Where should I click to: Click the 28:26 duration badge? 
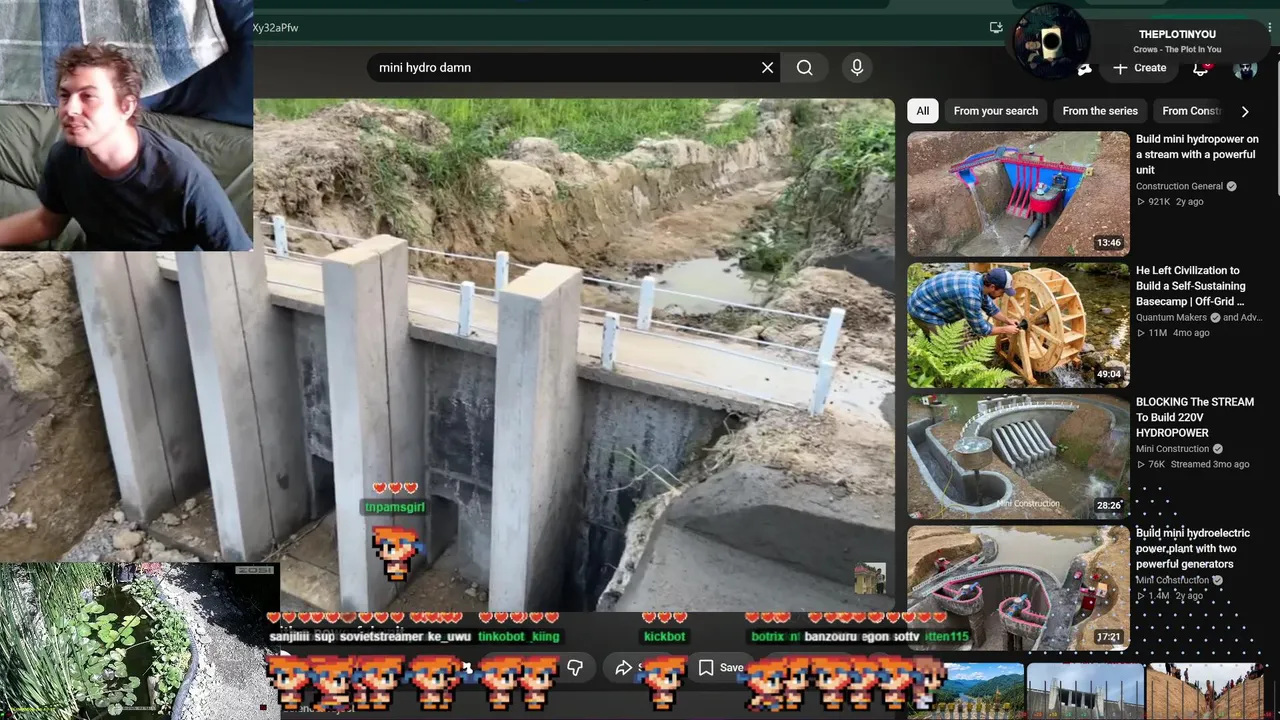click(1108, 505)
